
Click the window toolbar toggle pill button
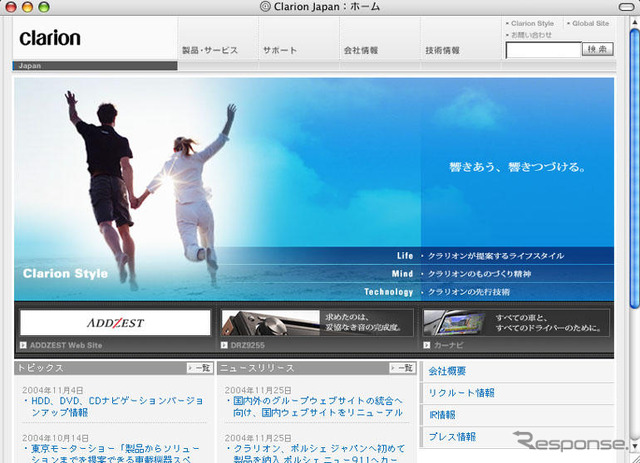(x=627, y=7)
